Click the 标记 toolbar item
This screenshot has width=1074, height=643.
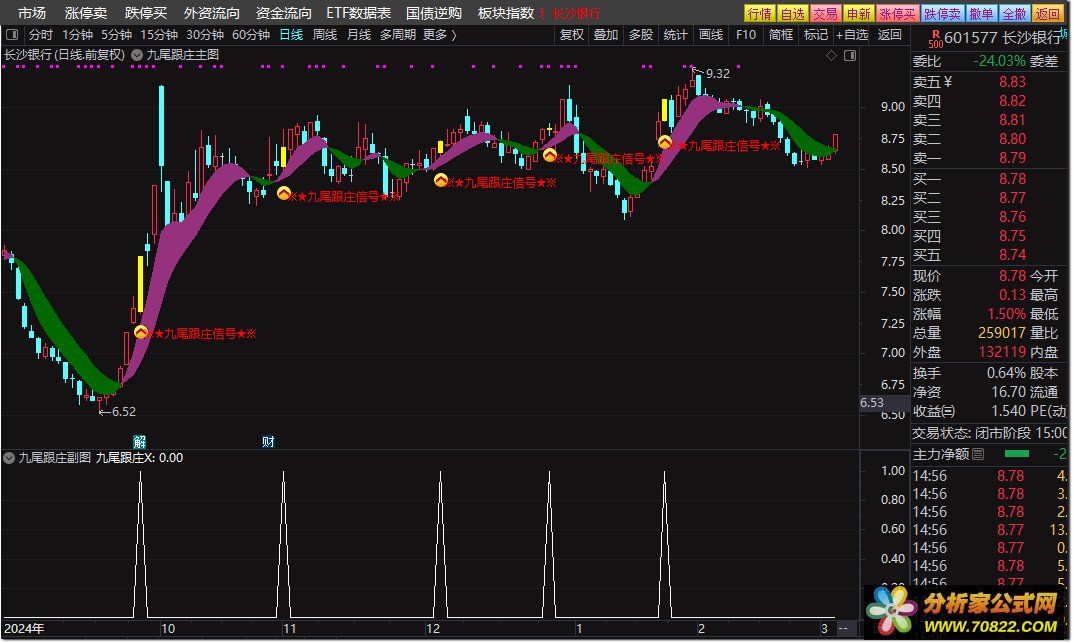pos(816,34)
